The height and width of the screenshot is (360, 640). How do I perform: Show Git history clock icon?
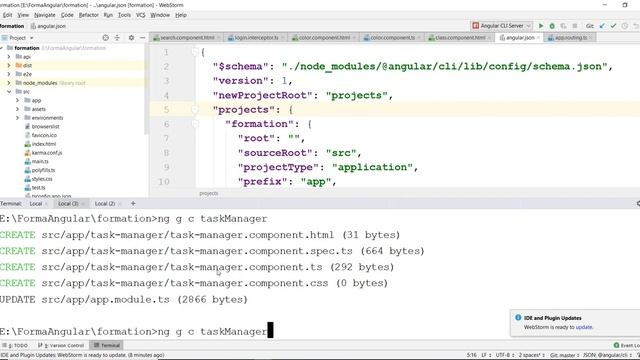(x=624, y=26)
